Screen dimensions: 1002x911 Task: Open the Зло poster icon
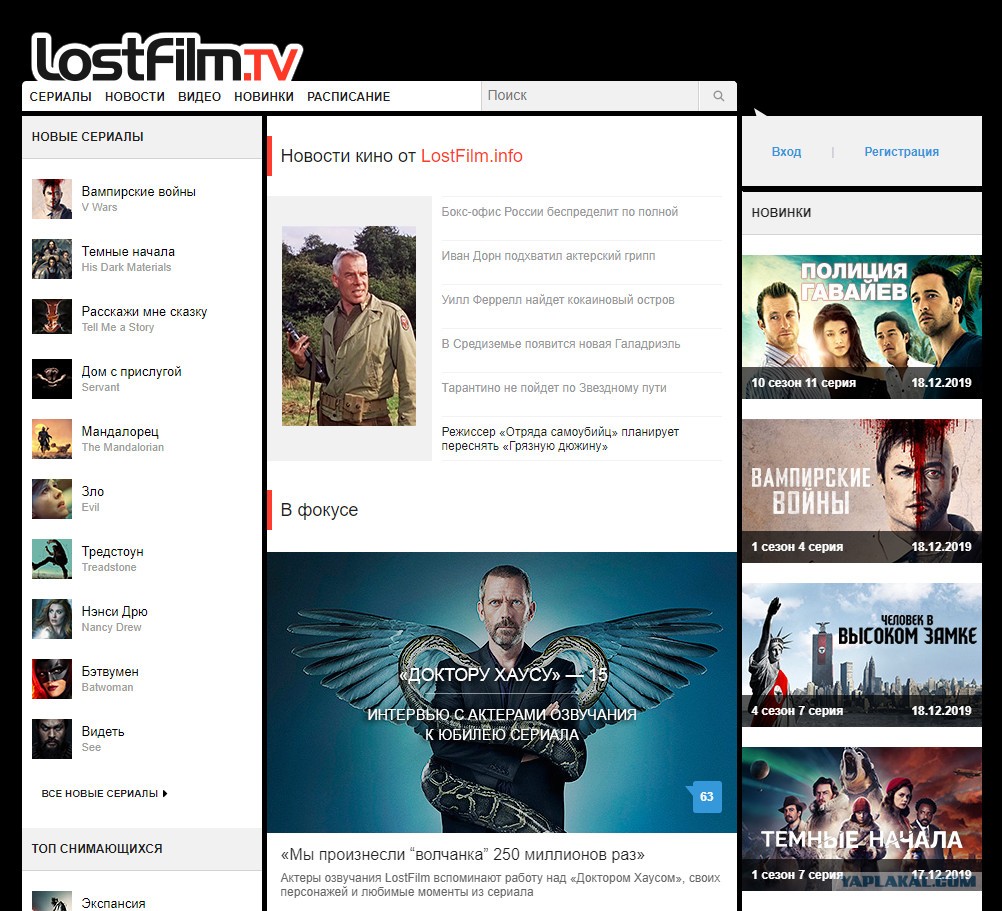(52, 499)
